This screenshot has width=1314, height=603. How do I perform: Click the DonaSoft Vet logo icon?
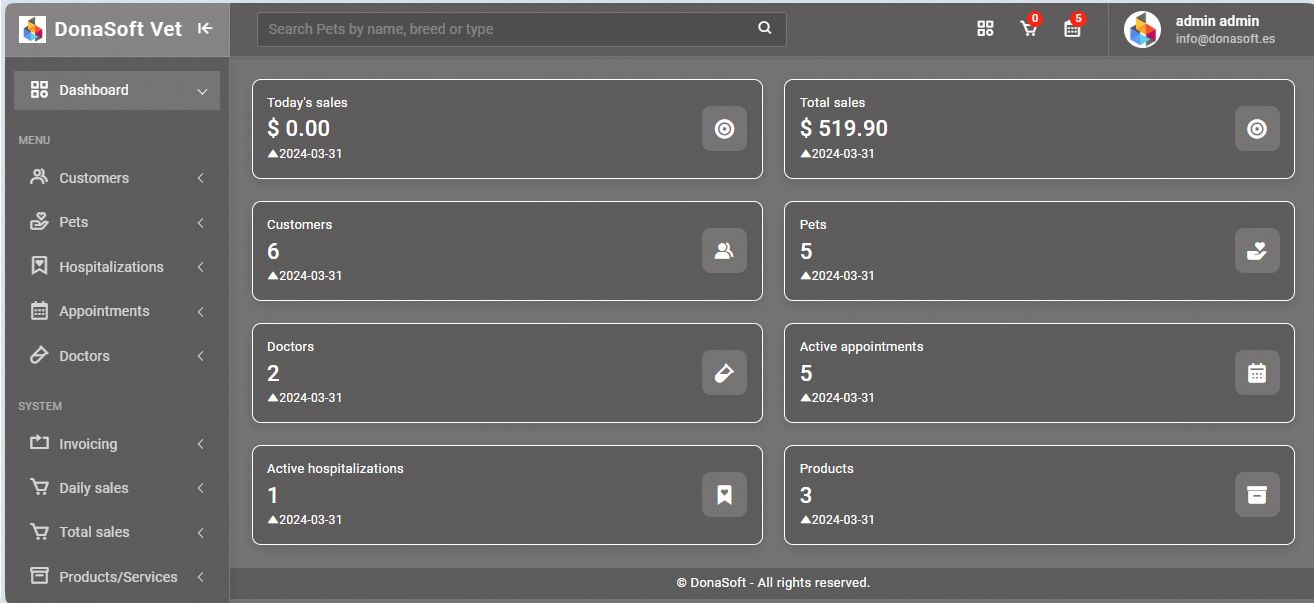(33, 29)
